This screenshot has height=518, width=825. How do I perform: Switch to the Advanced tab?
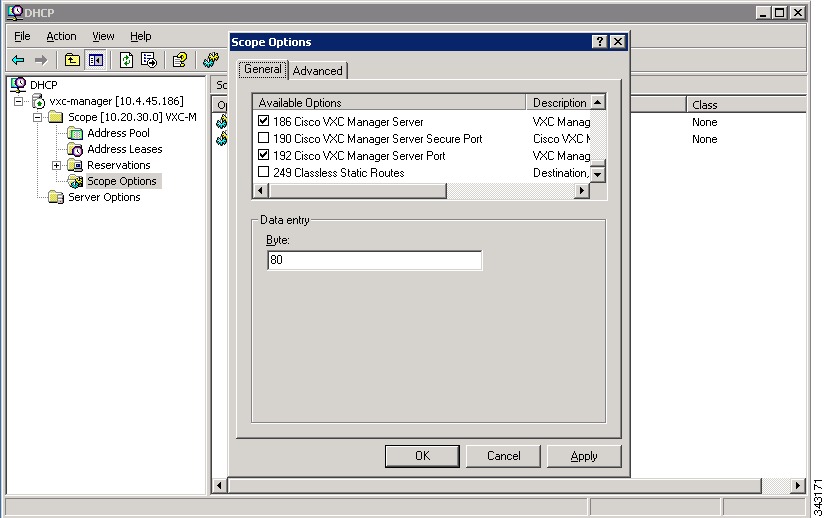(x=317, y=70)
